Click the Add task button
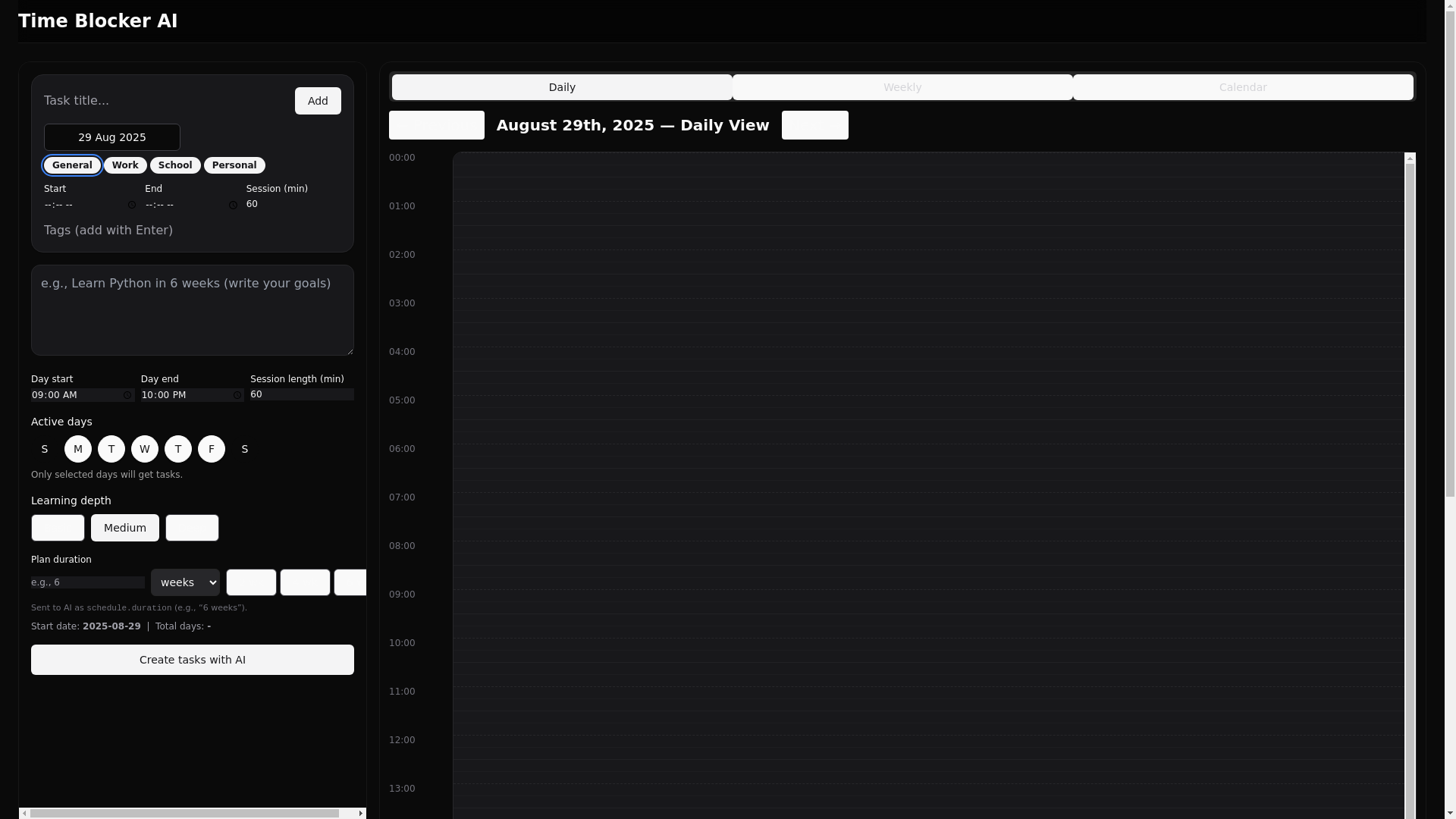The image size is (1456, 819). [x=318, y=101]
